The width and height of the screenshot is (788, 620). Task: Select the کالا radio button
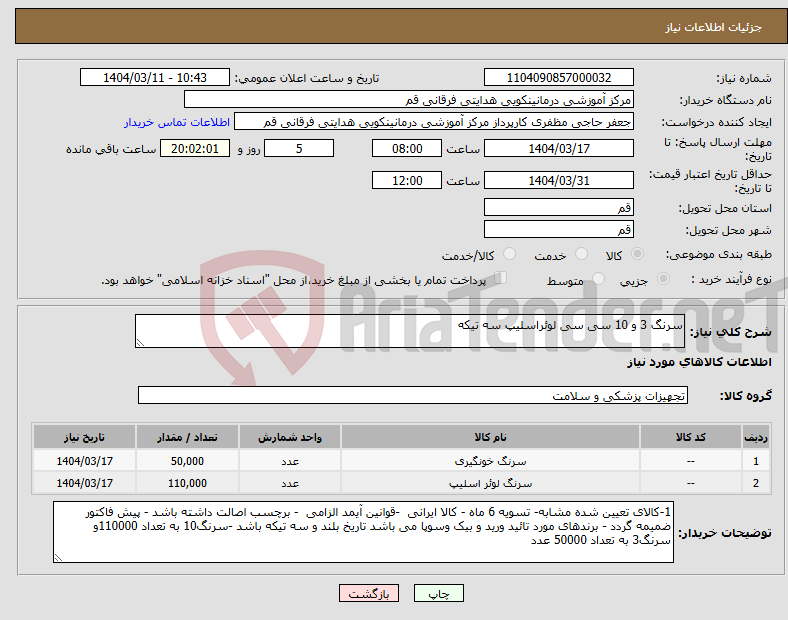click(637, 254)
